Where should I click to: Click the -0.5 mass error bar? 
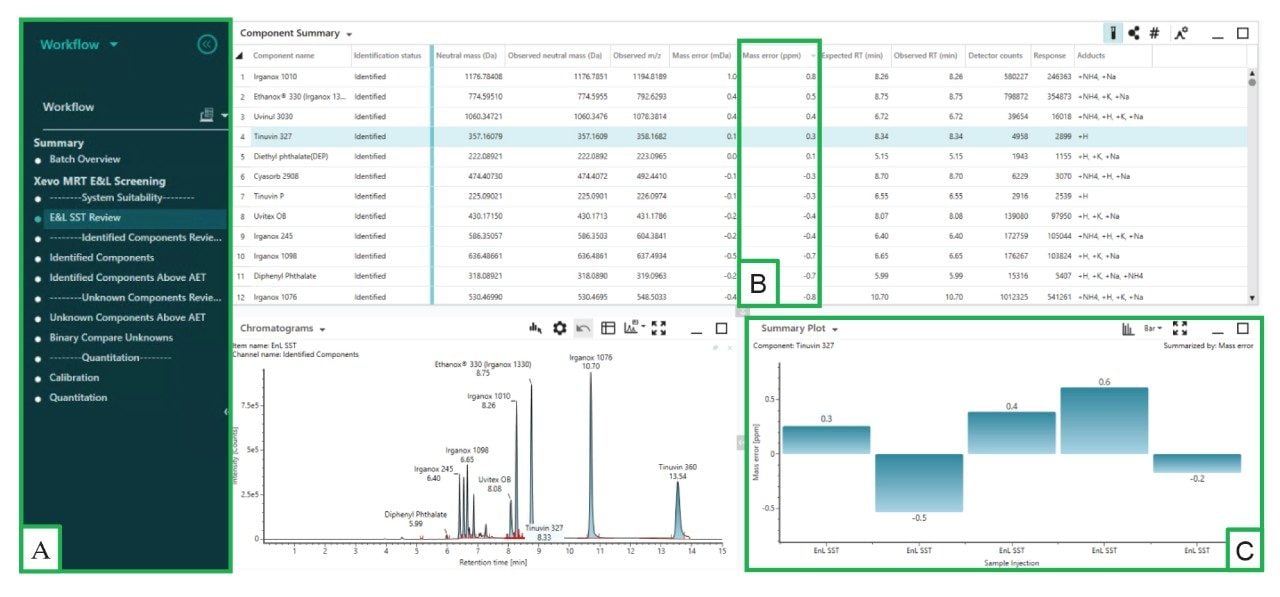(x=919, y=483)
